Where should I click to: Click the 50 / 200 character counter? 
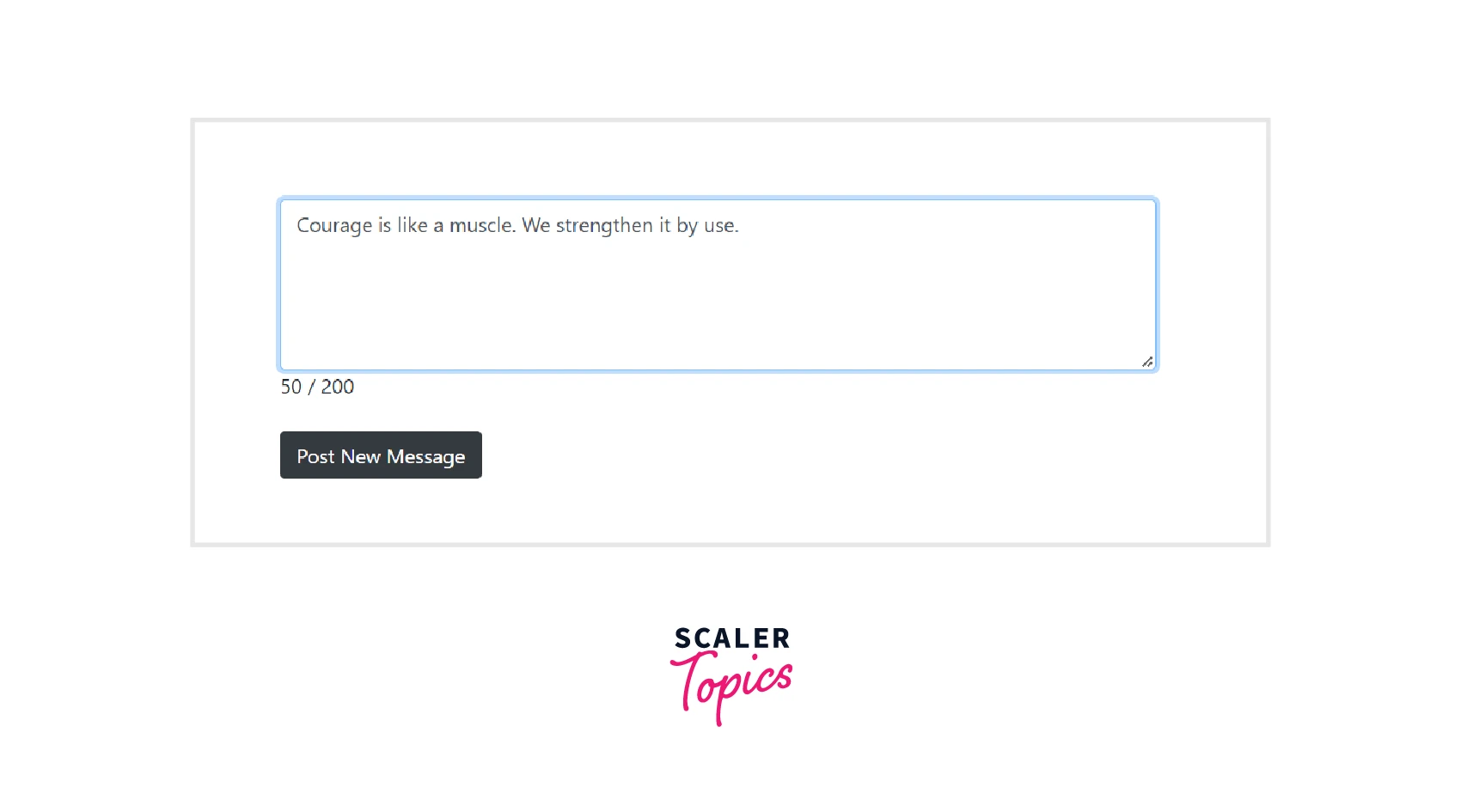pyautogui.click(x=317, y=387)
